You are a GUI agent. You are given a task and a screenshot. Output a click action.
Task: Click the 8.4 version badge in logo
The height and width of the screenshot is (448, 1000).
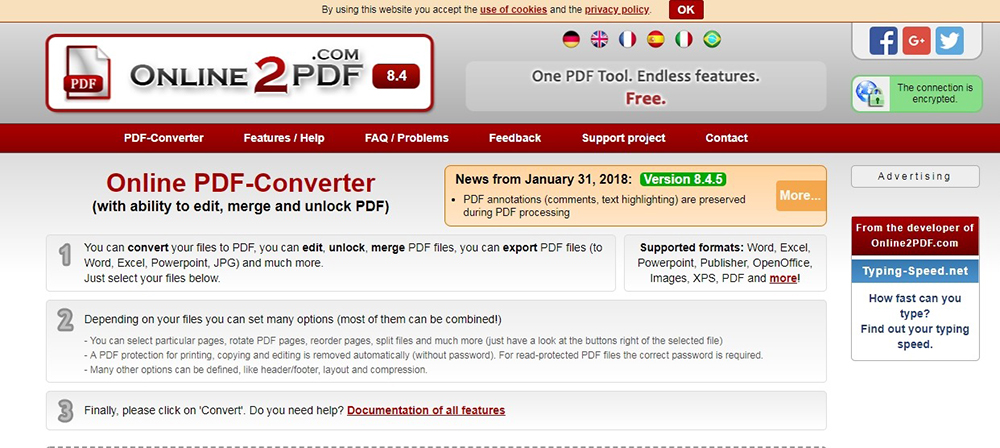click(x=396, y=76)
